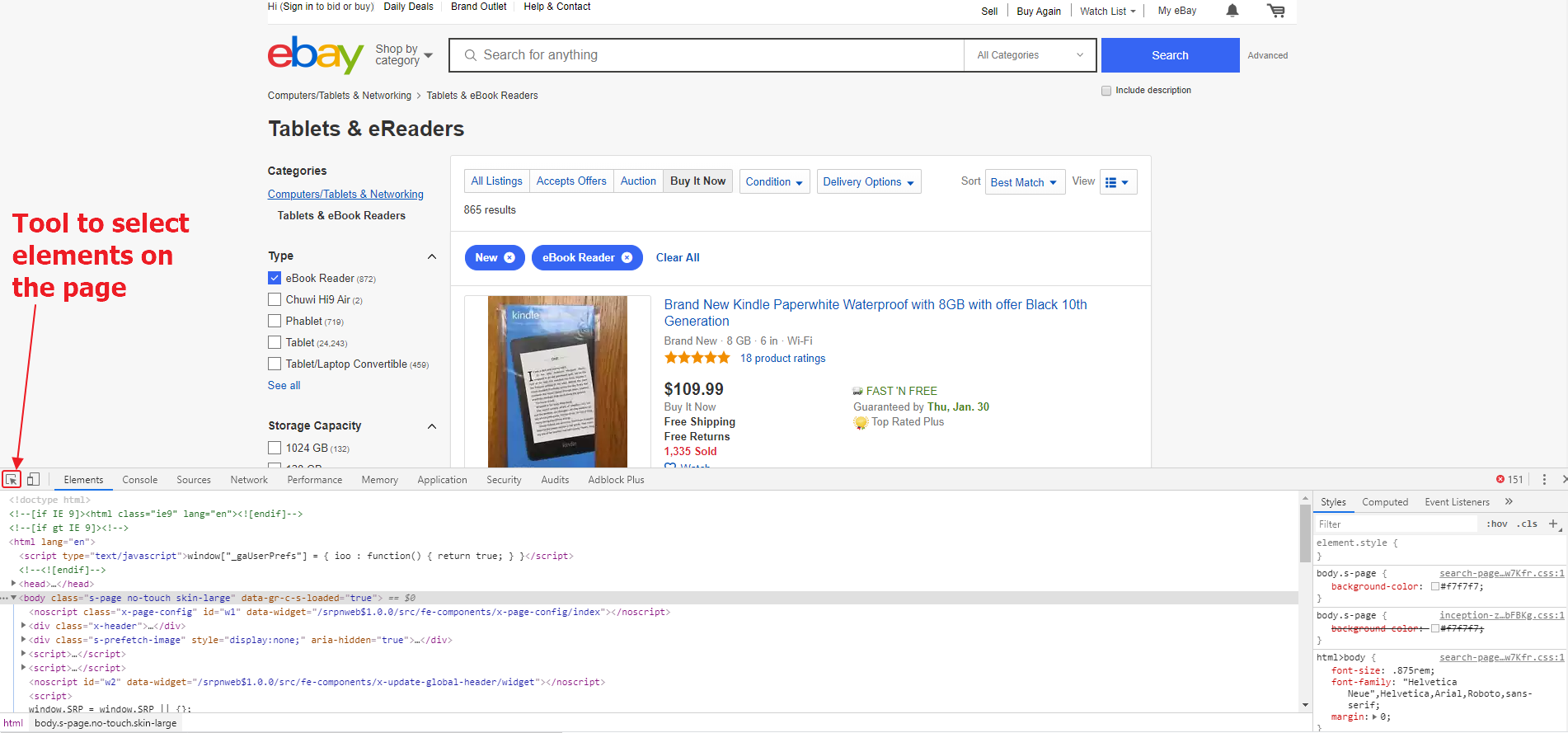Screen dimensions: 1568x733
Task: Click the FAST 'N FREE truck icon
Action: tap(858, 391)
